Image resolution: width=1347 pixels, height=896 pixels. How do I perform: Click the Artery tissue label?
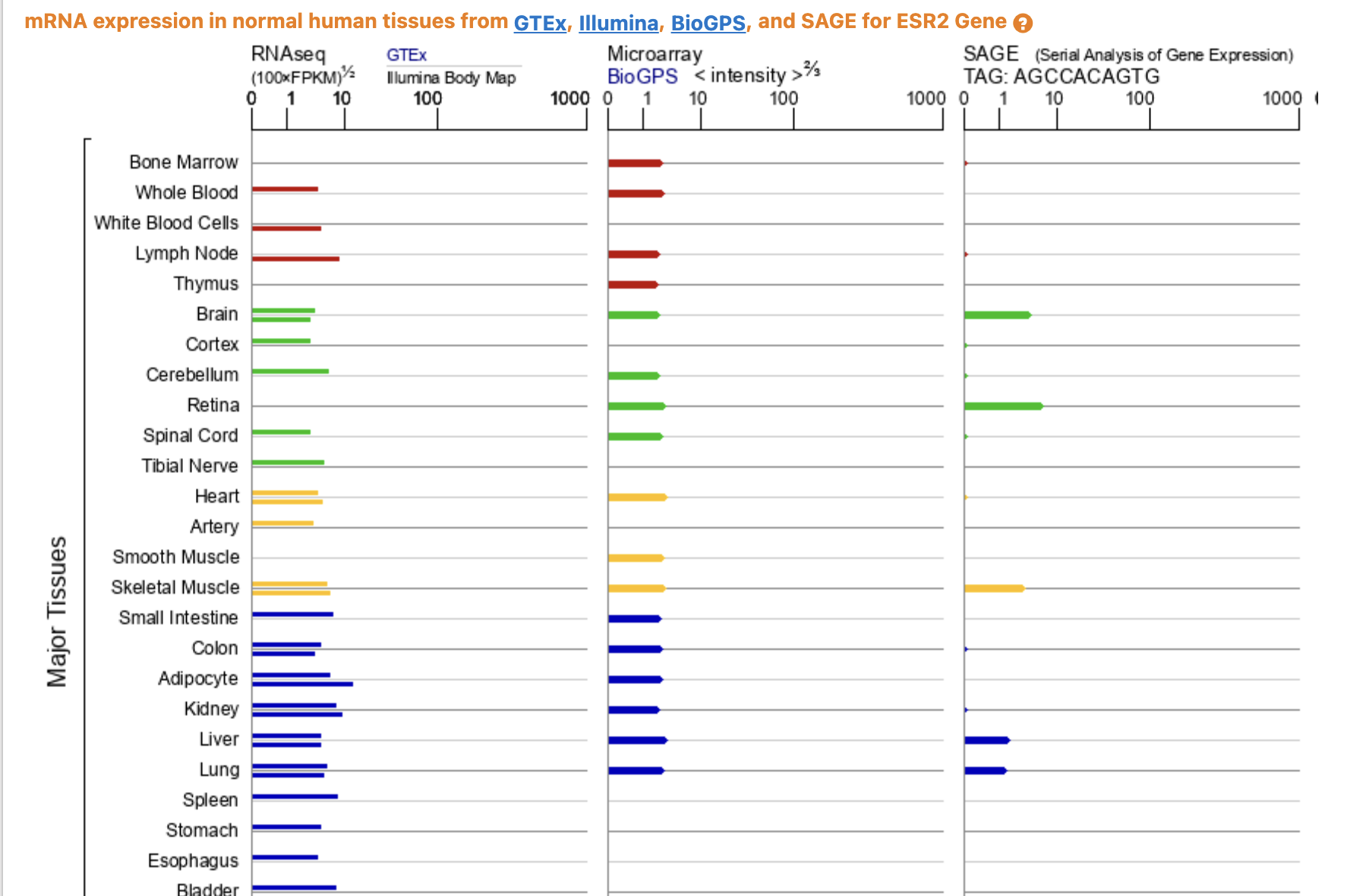[214, 527]
